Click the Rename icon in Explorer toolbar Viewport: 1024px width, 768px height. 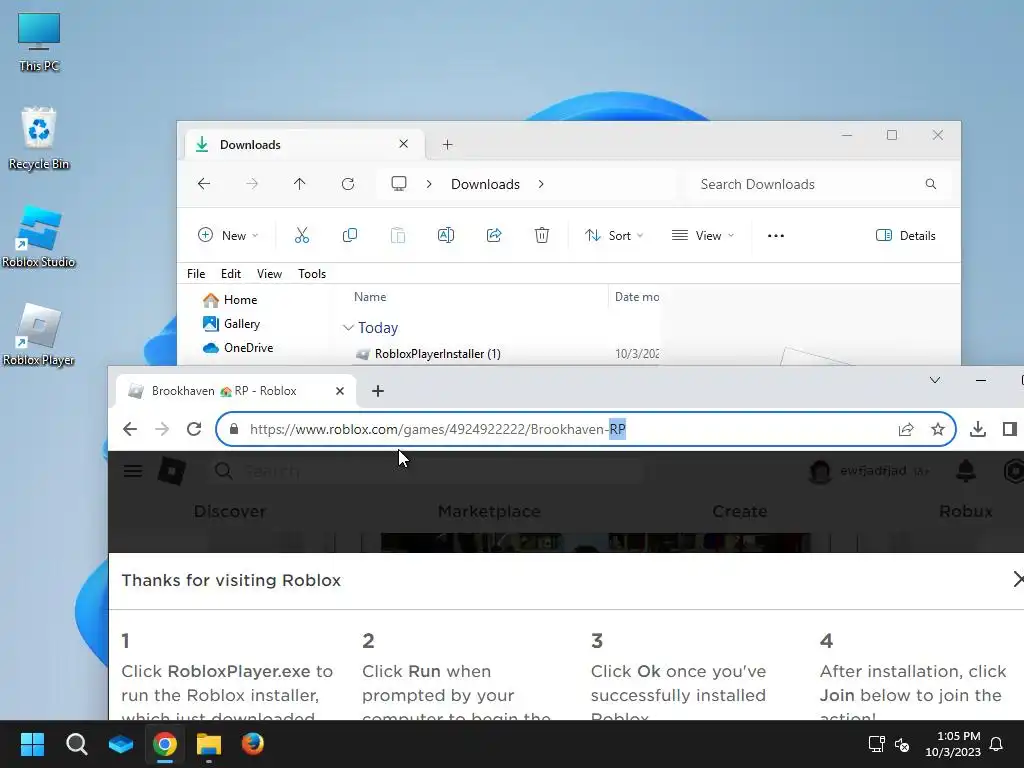(x=446, y=235)
